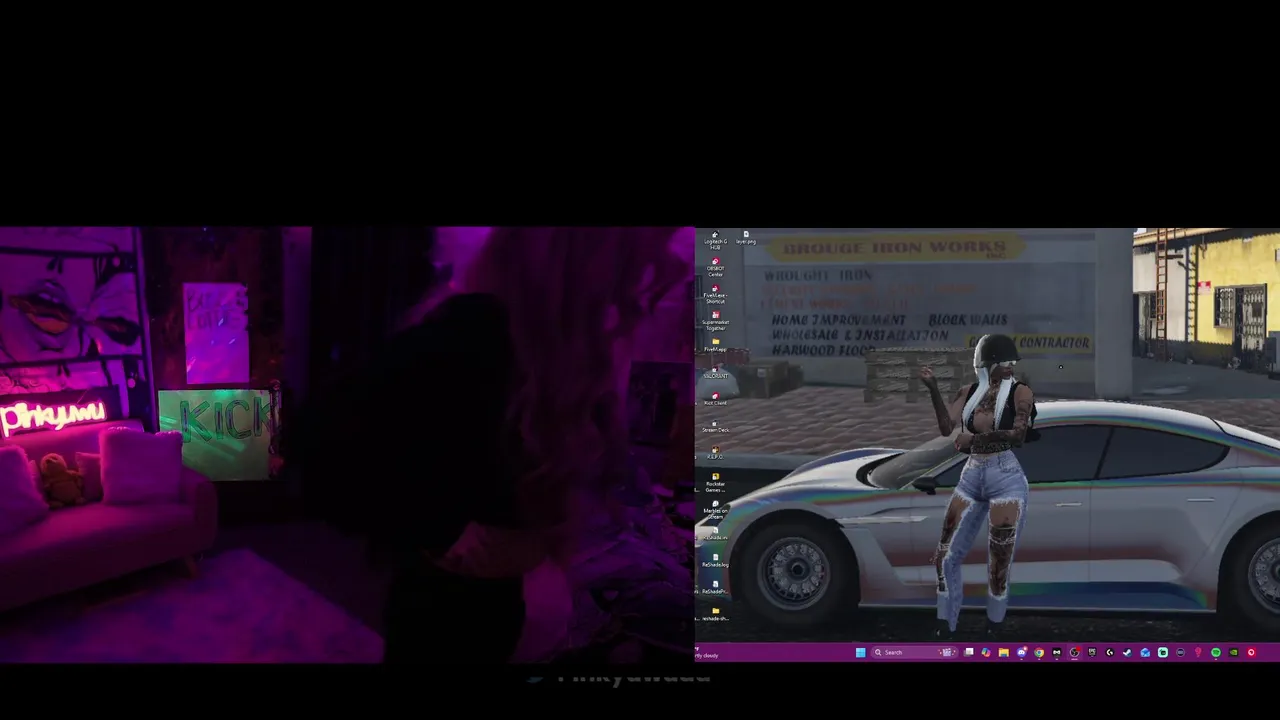This screenshot has width=1280, height=720.
Task: Launch VALORANT from the desktop
Action: [x=715, y=372]
